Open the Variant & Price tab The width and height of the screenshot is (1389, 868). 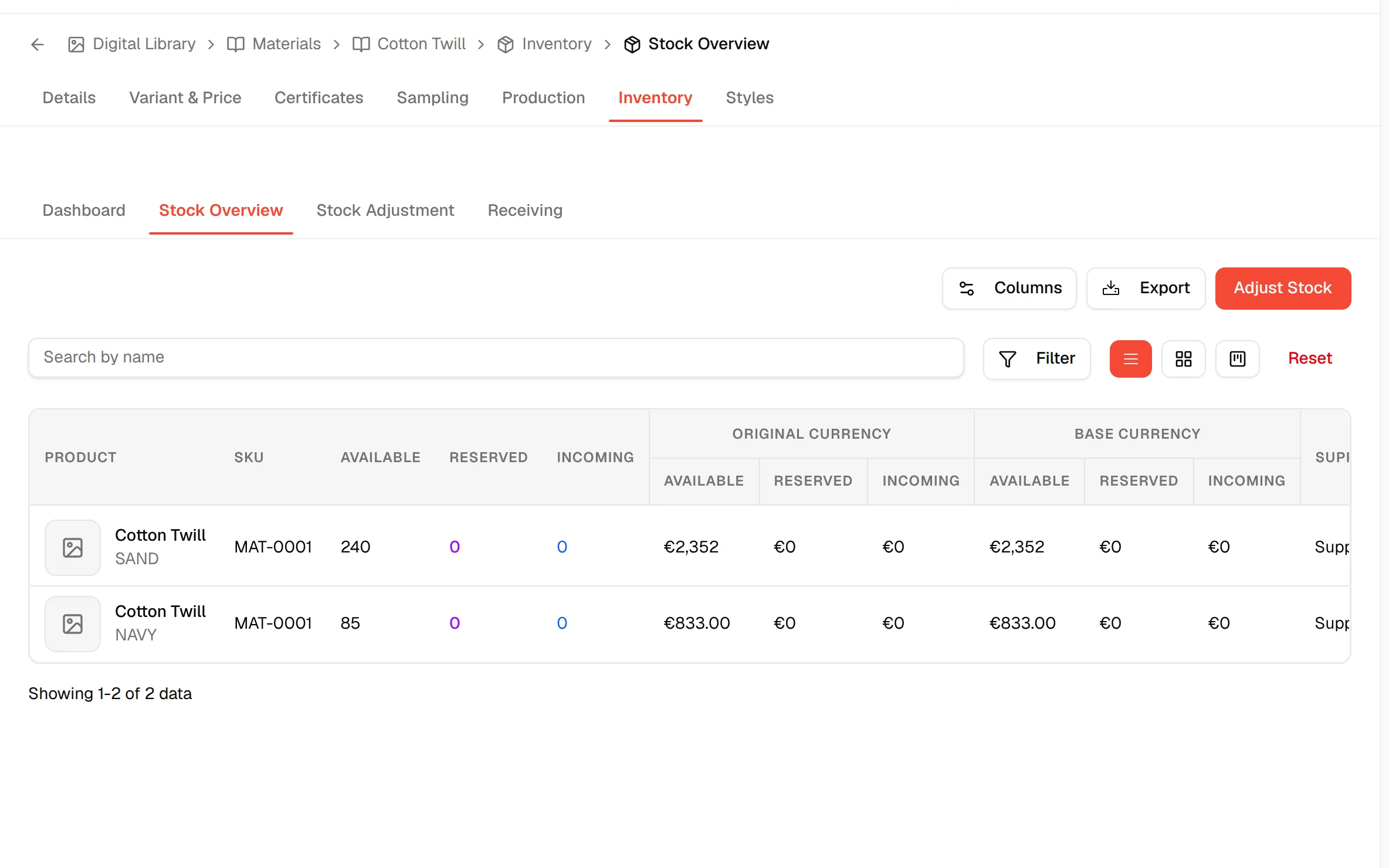[x=185, y=97]
